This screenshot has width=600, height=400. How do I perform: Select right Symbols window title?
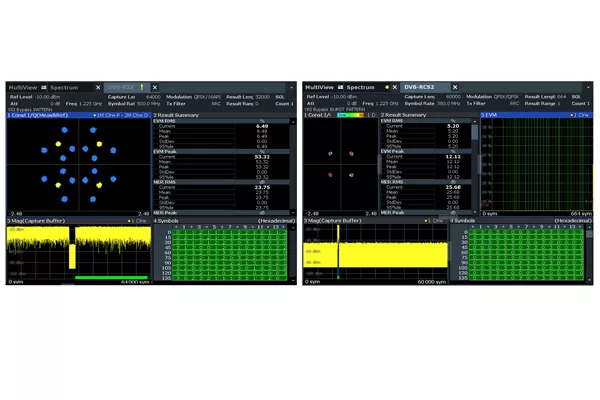(x=462, y=220)
